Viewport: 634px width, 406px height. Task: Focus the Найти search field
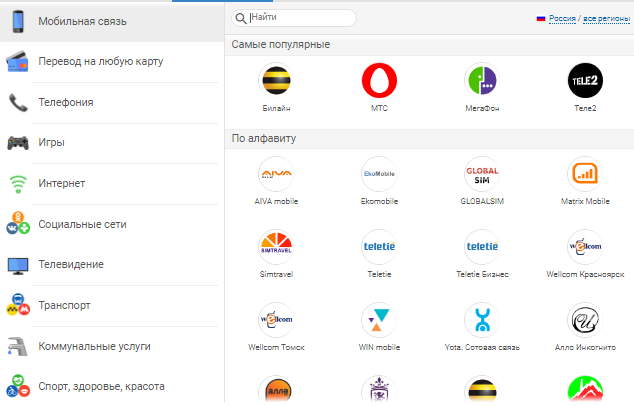(294, 18)
